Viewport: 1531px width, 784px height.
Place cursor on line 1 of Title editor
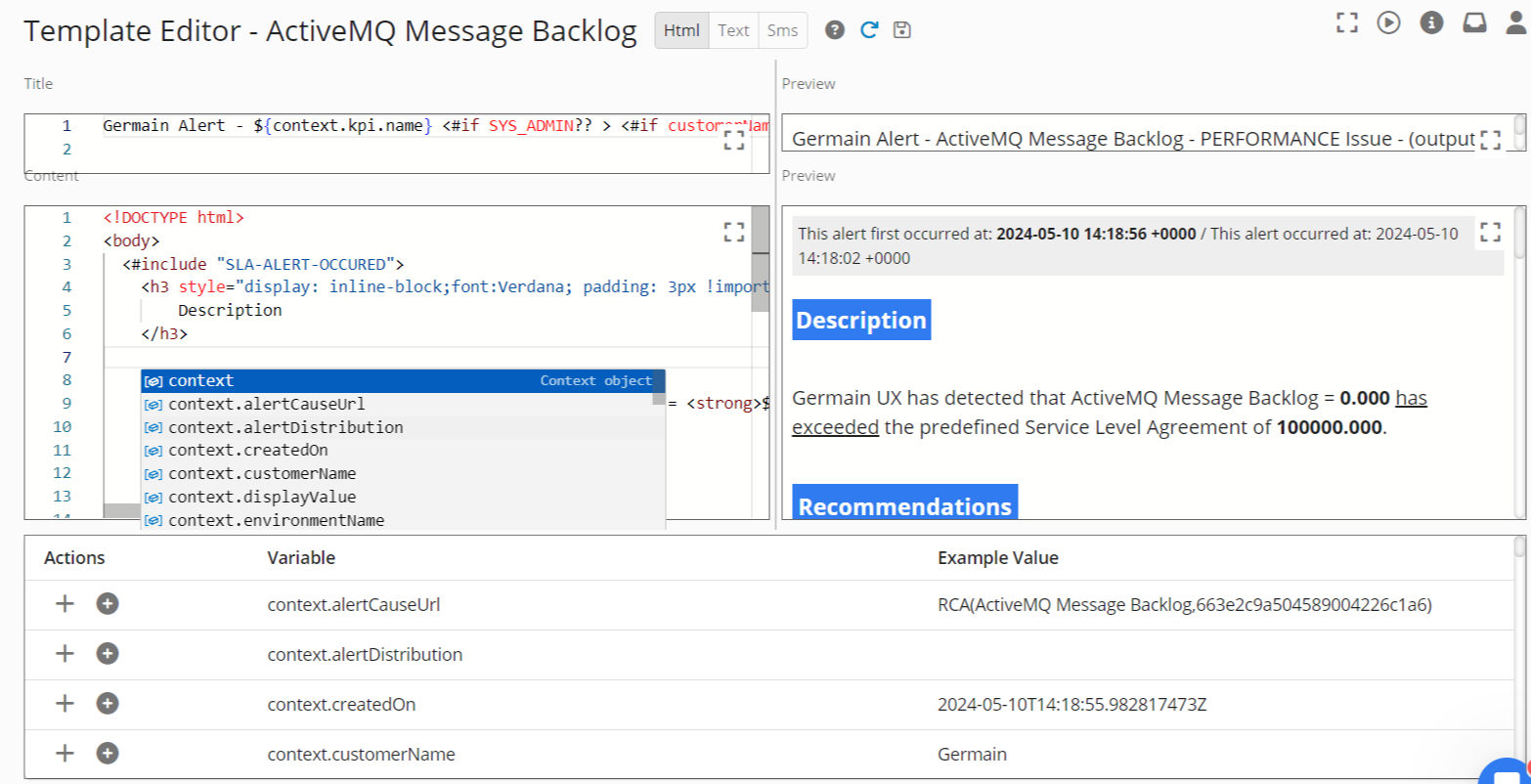435,126
